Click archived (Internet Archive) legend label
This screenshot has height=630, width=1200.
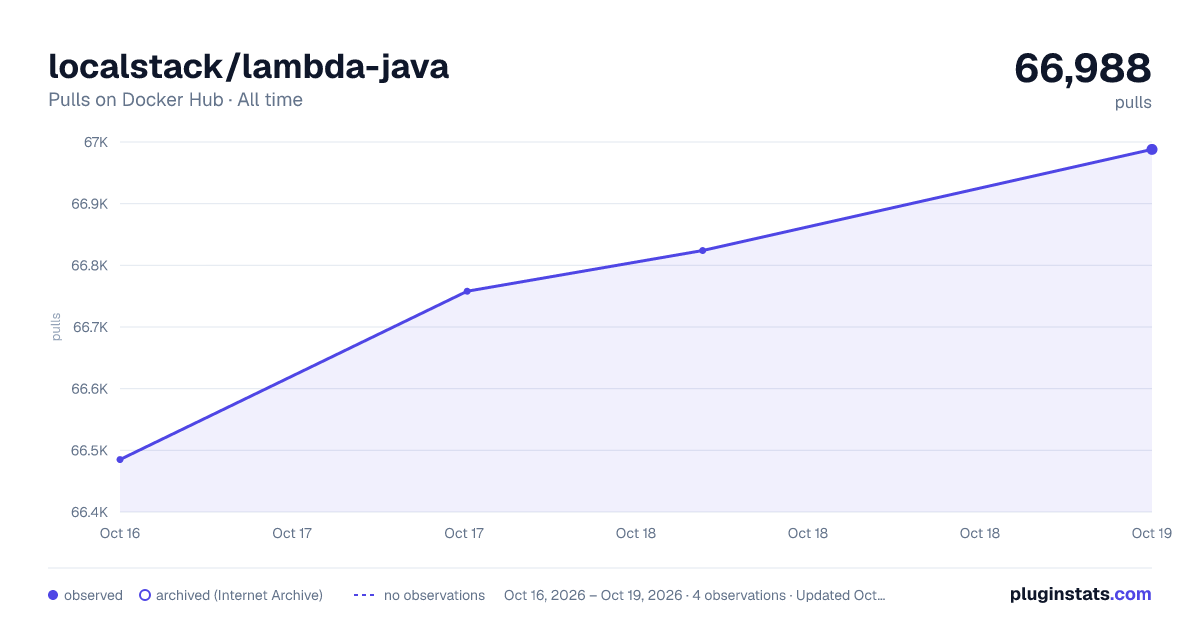[x=239, y=595]
